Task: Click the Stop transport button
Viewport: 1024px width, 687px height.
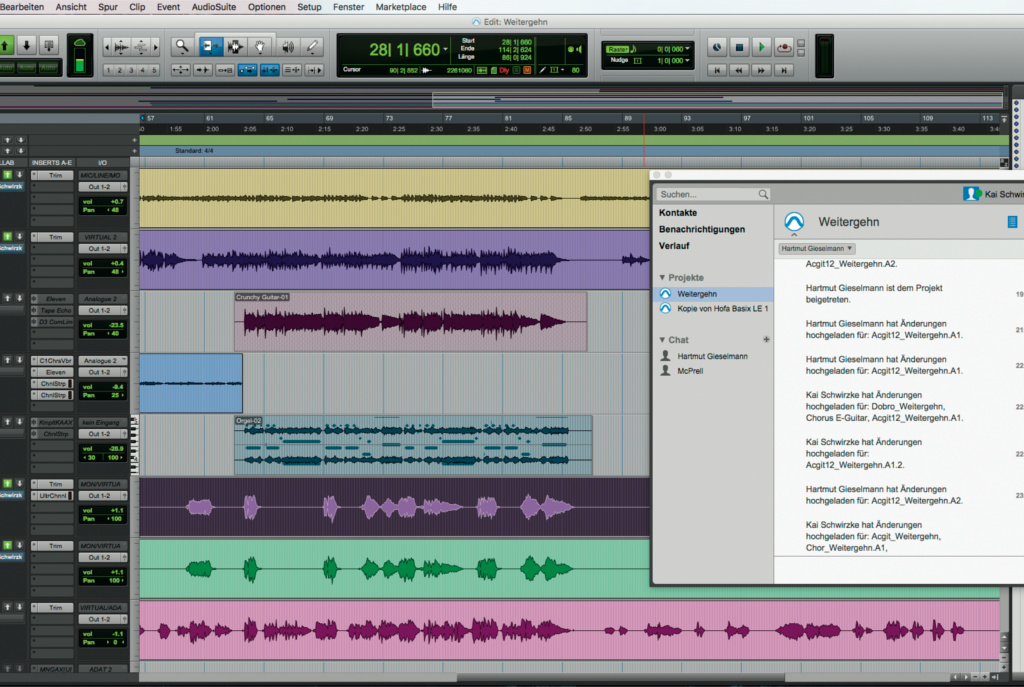Action: click(739, 47)
